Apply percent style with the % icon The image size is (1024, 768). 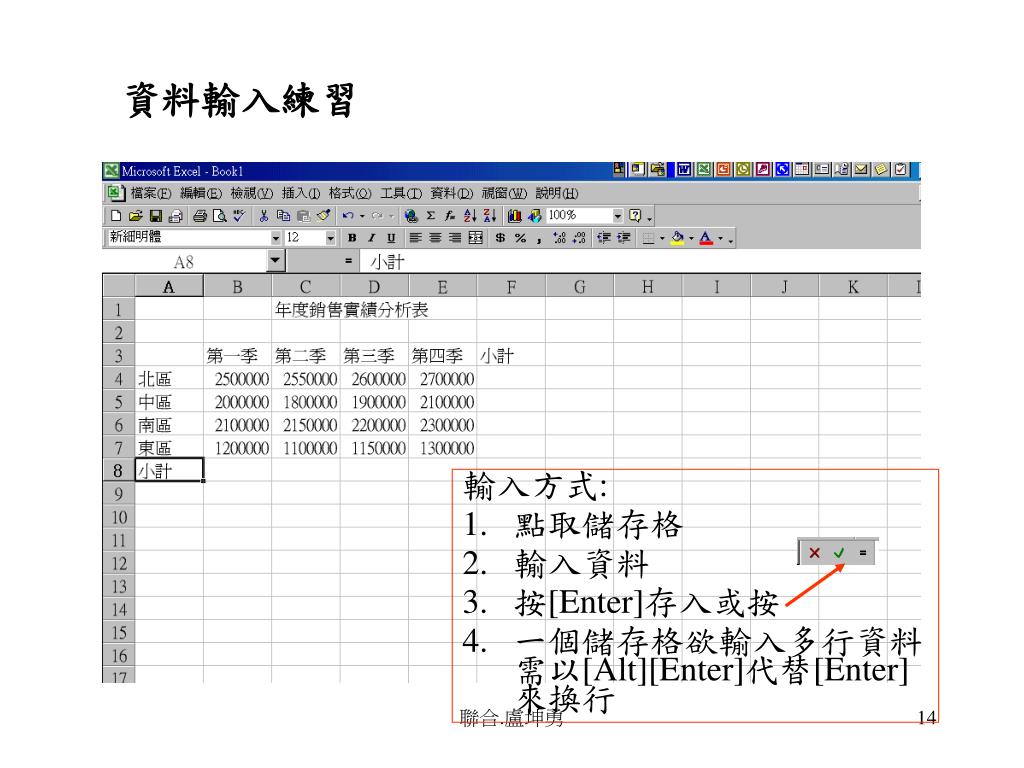click(x=520, y=238)
